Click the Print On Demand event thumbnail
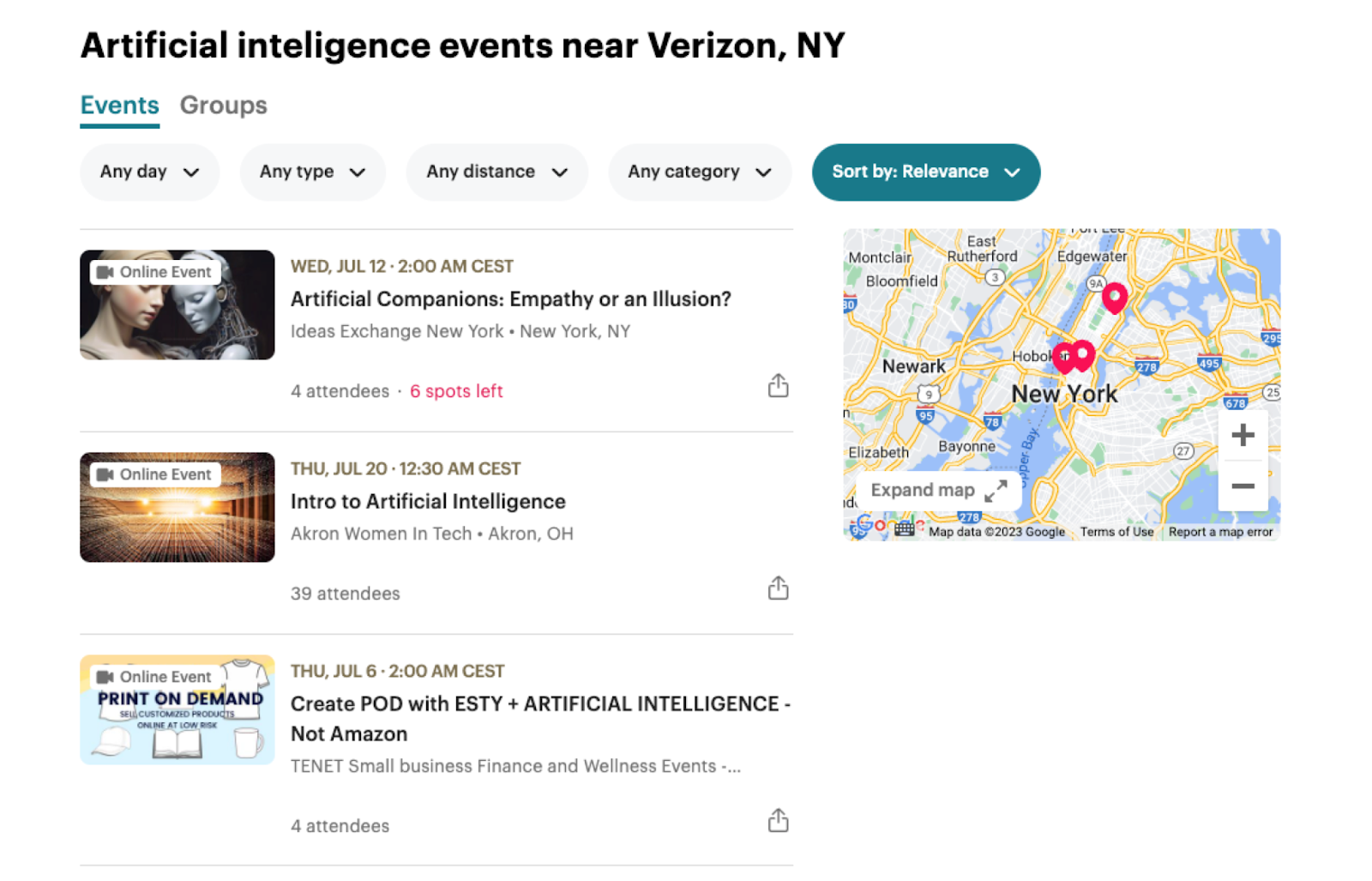1372x881 pixels. 177,709
